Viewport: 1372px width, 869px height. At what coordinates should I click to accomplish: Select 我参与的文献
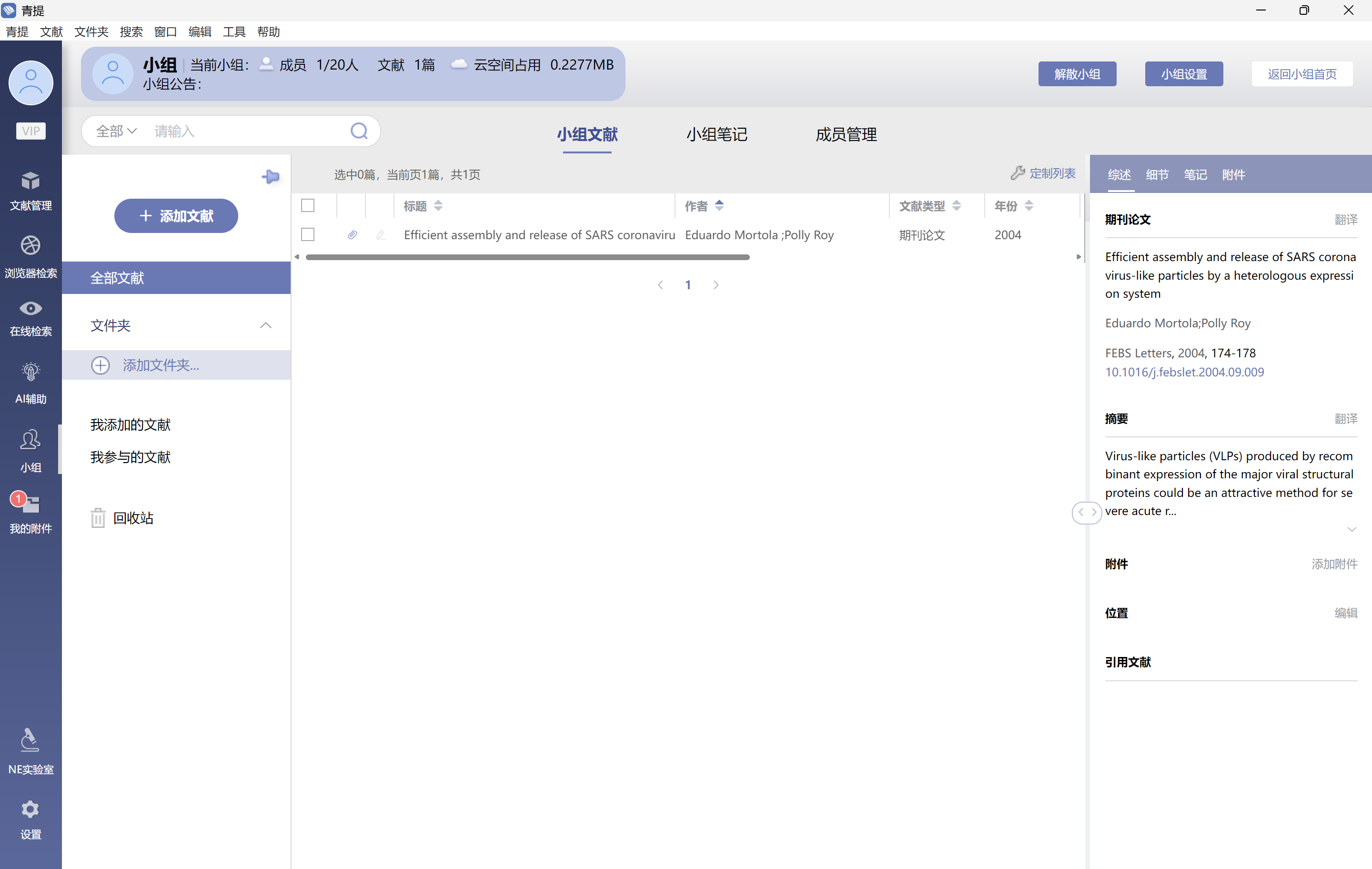(x=131, y=457)
